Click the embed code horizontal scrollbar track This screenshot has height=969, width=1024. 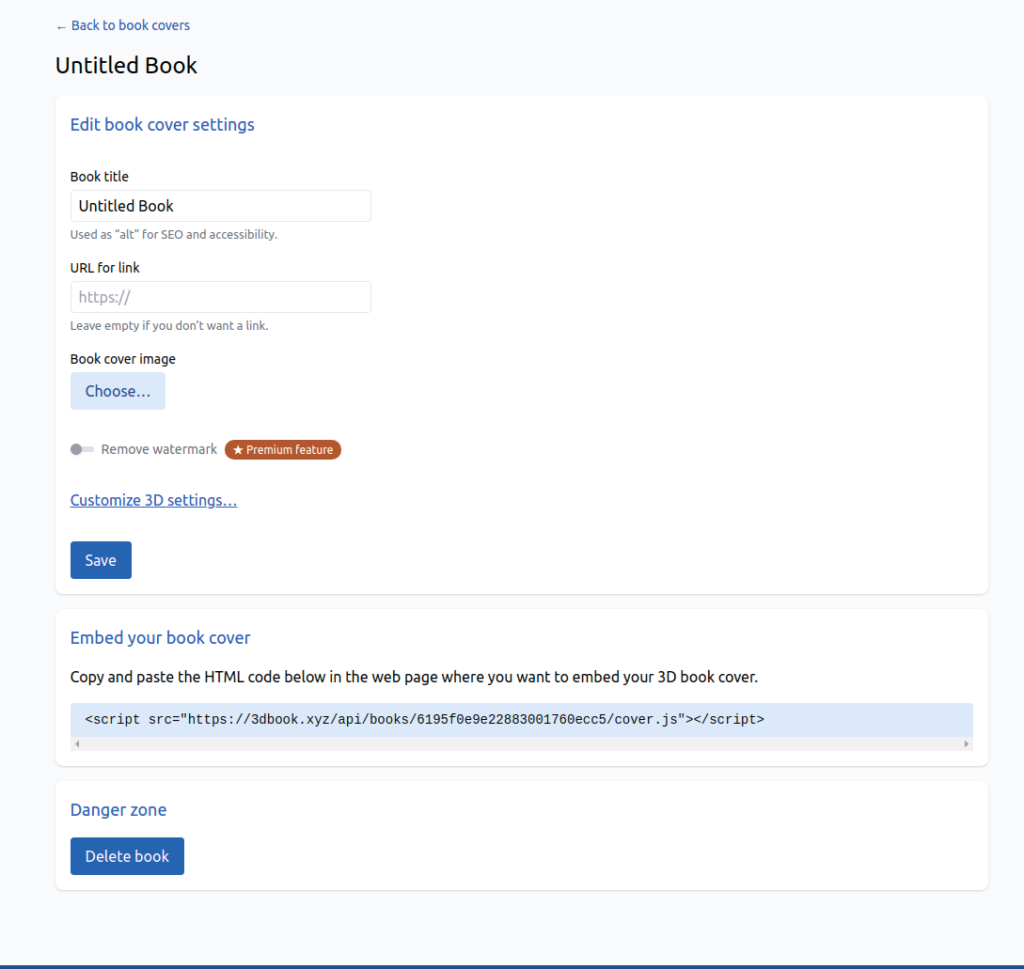(x=520, y=744)
